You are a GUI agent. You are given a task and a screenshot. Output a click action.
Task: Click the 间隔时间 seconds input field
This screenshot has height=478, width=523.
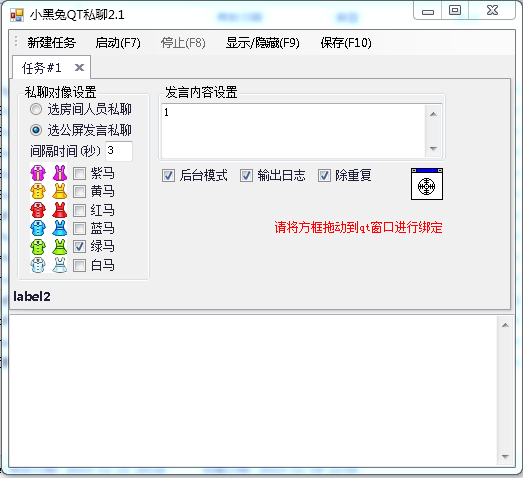119,151
